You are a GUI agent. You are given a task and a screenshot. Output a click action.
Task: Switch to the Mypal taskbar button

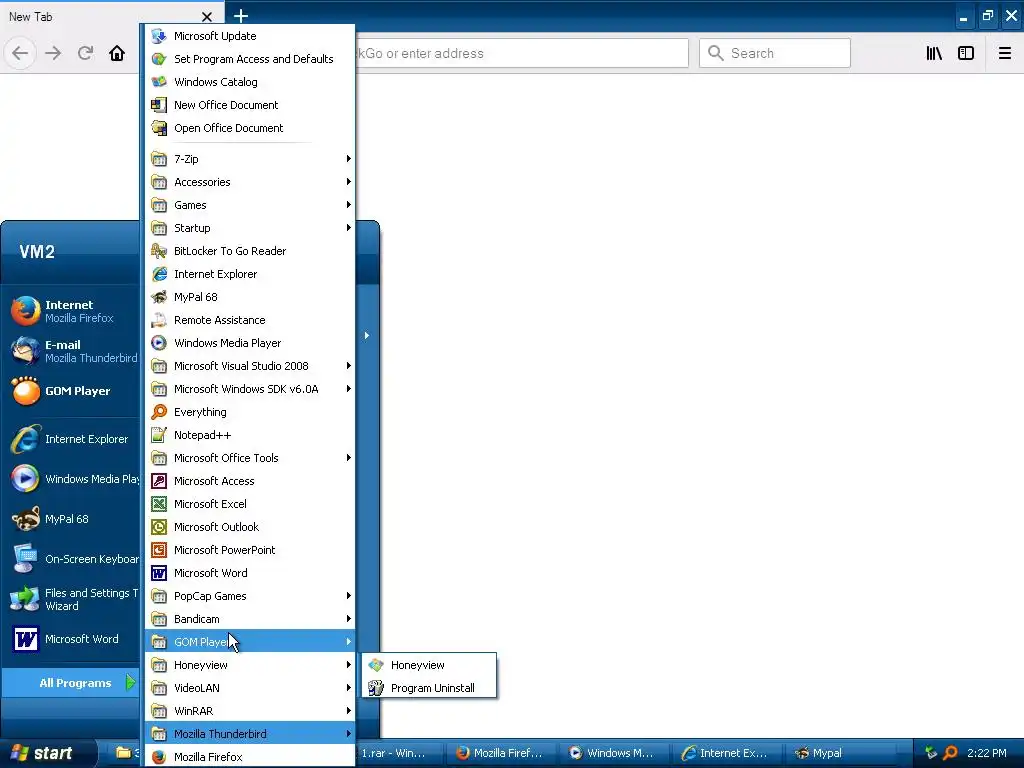click(x=841, y=753)
